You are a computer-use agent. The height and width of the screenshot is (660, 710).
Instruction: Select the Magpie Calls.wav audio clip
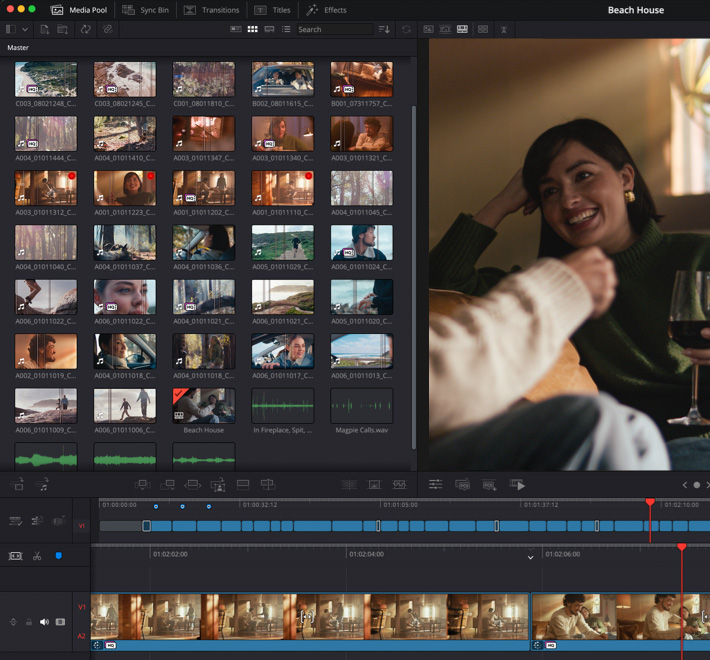tap(361, 406)
